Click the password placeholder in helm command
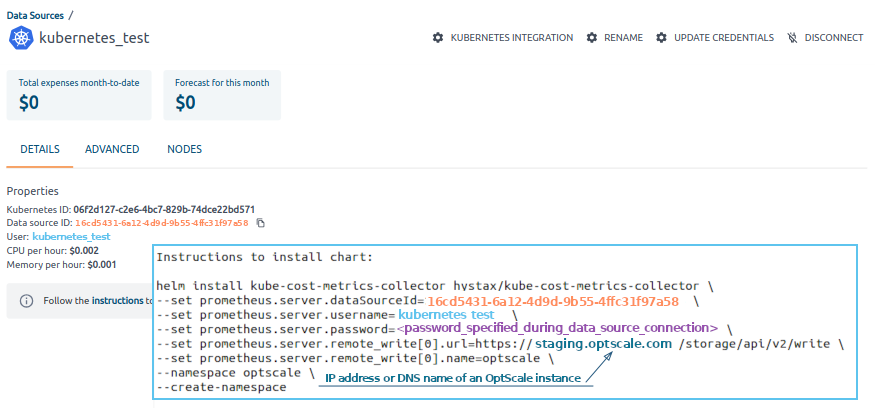This screenshot has width=875, height=417. pos(557,328)
